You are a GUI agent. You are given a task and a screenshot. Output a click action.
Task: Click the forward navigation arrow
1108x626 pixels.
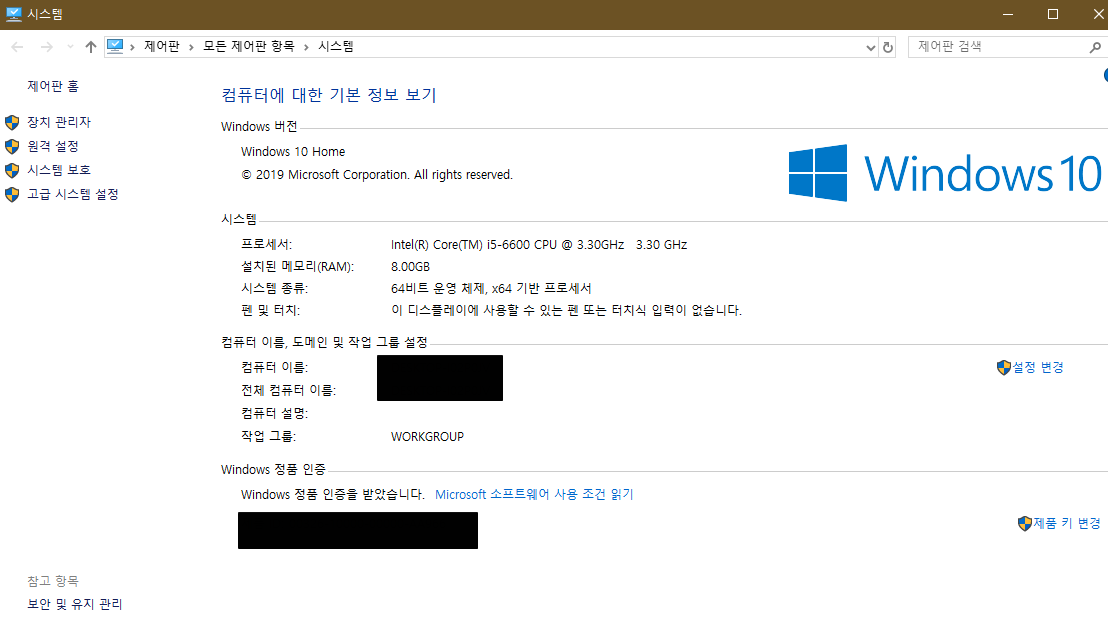pos(47,47)
